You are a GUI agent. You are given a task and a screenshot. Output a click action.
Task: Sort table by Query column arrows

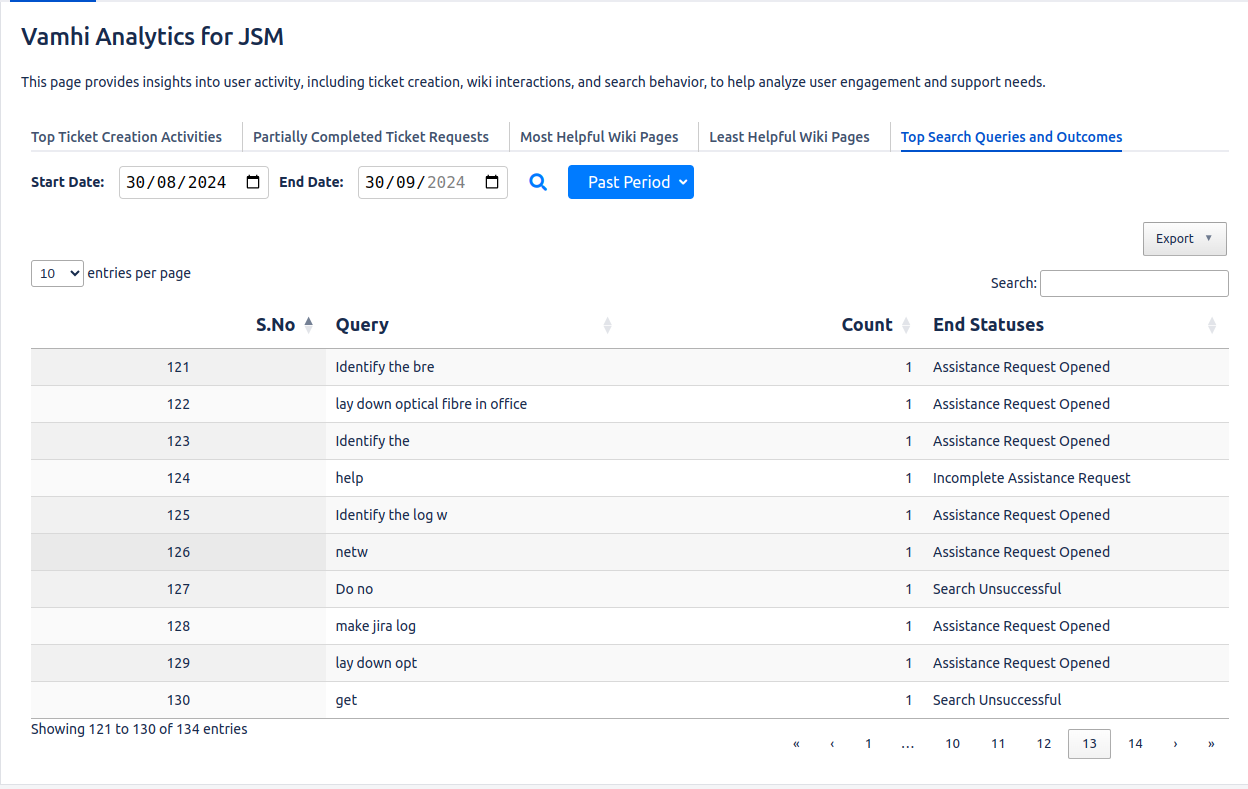tap(607, 325)
